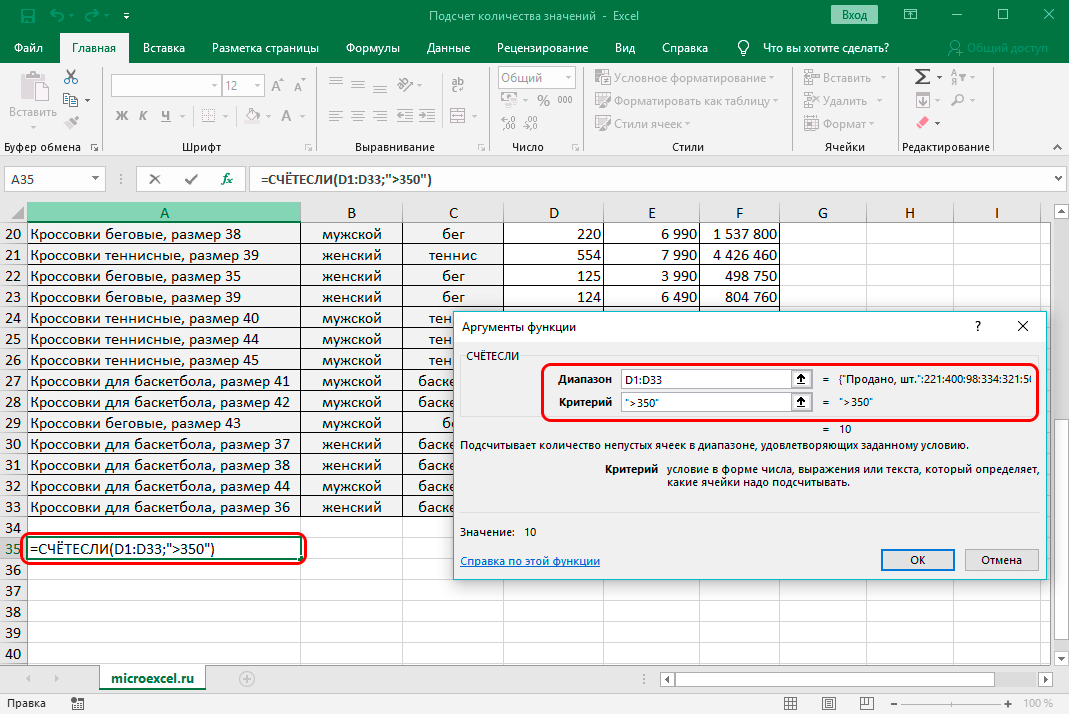Add a new sheet with plus icon
Image resolution: width=1069 pixels, height=714 pixels.
[x=247, y=678]
